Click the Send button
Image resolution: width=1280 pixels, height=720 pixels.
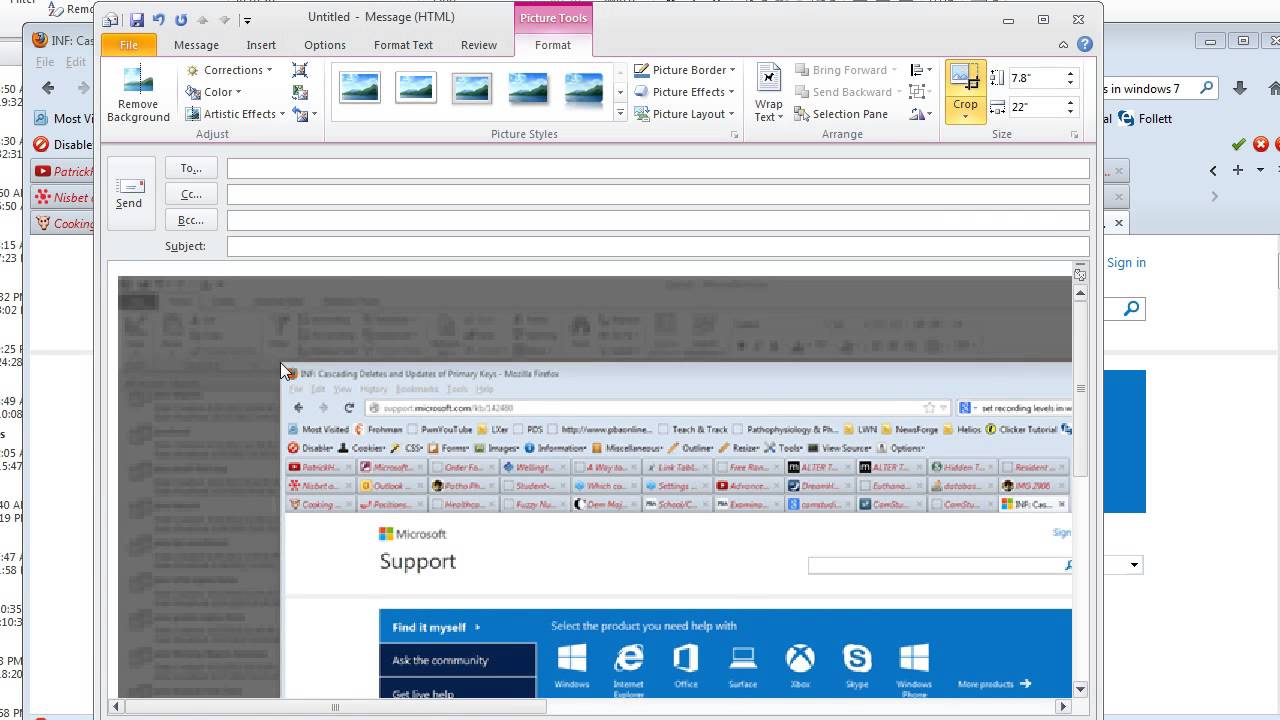(x=129, y=193)
